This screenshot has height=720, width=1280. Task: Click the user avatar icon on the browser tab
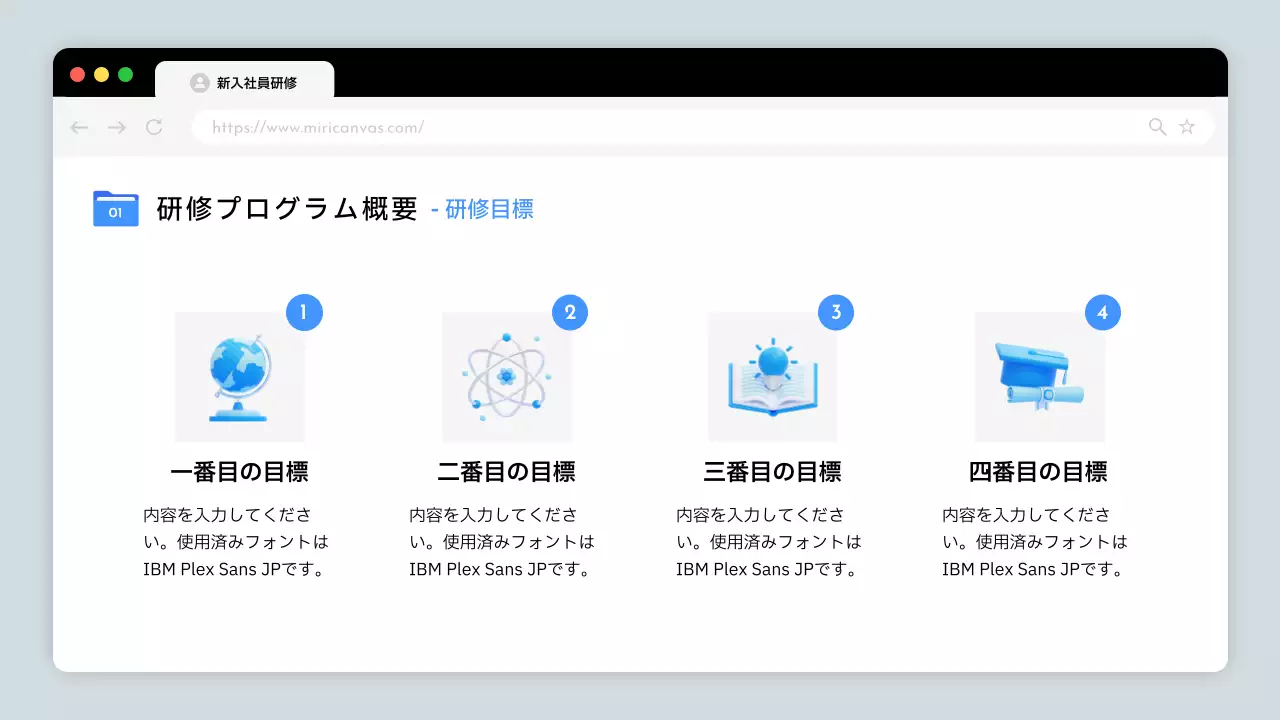click(199, 82)
